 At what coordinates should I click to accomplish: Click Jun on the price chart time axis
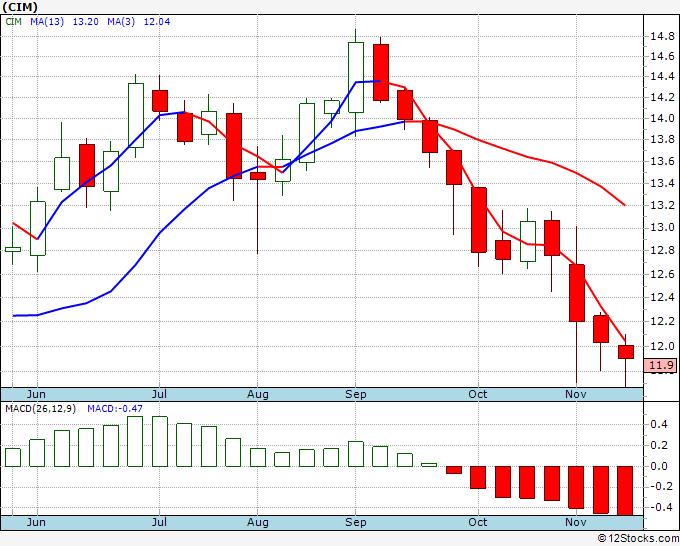(36, 394)
